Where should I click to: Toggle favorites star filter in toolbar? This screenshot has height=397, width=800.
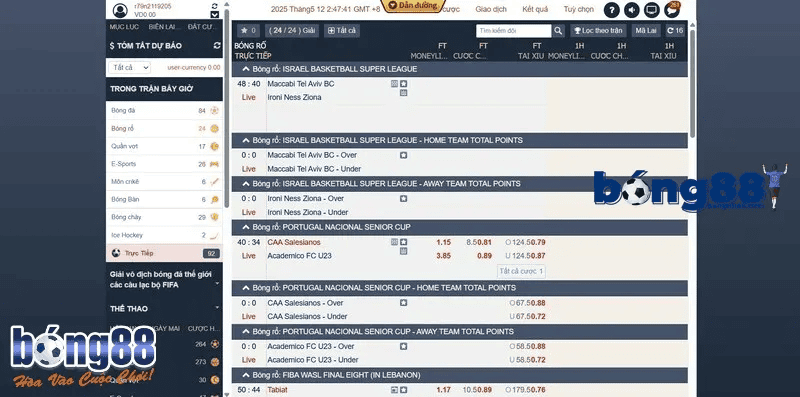tap(248, 31)
